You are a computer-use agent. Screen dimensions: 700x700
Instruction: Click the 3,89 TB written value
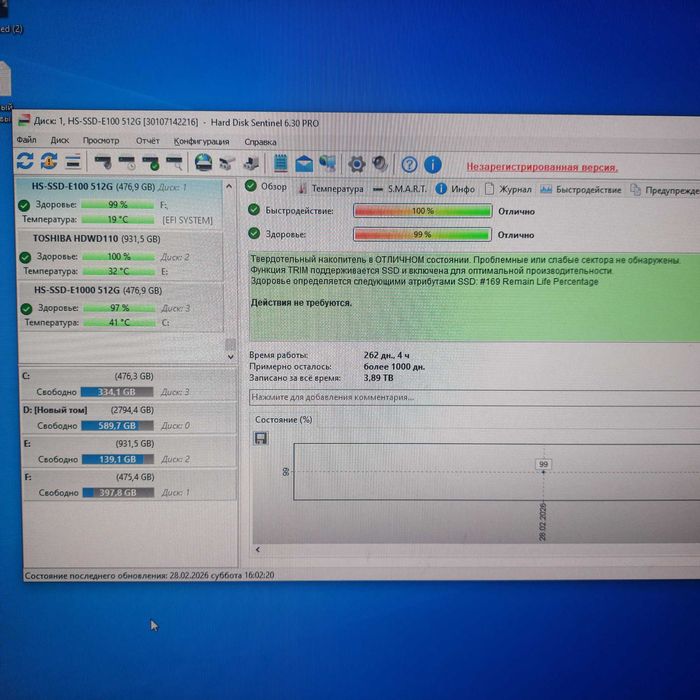378,378
